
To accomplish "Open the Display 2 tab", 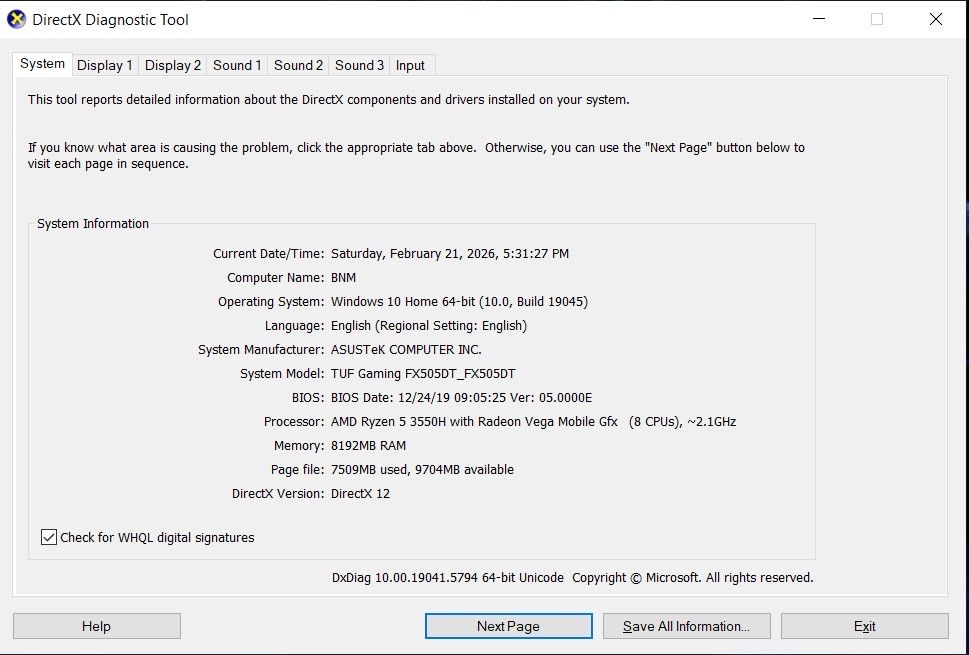I will (x=173, y=66).
